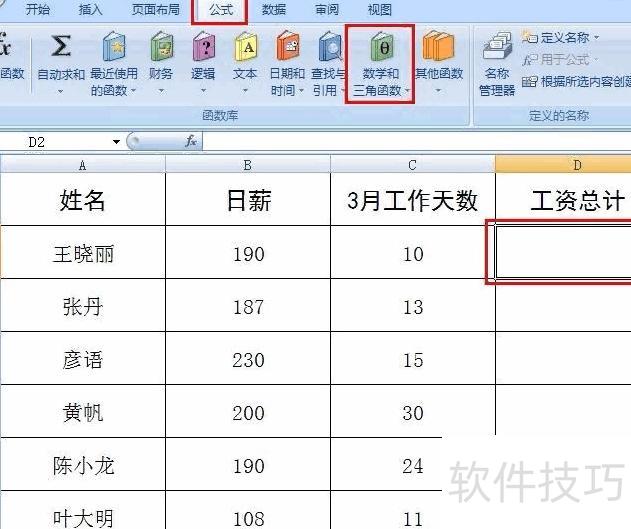Select the cell with name 张丹
Screen dimensions: 631x529
82,306
